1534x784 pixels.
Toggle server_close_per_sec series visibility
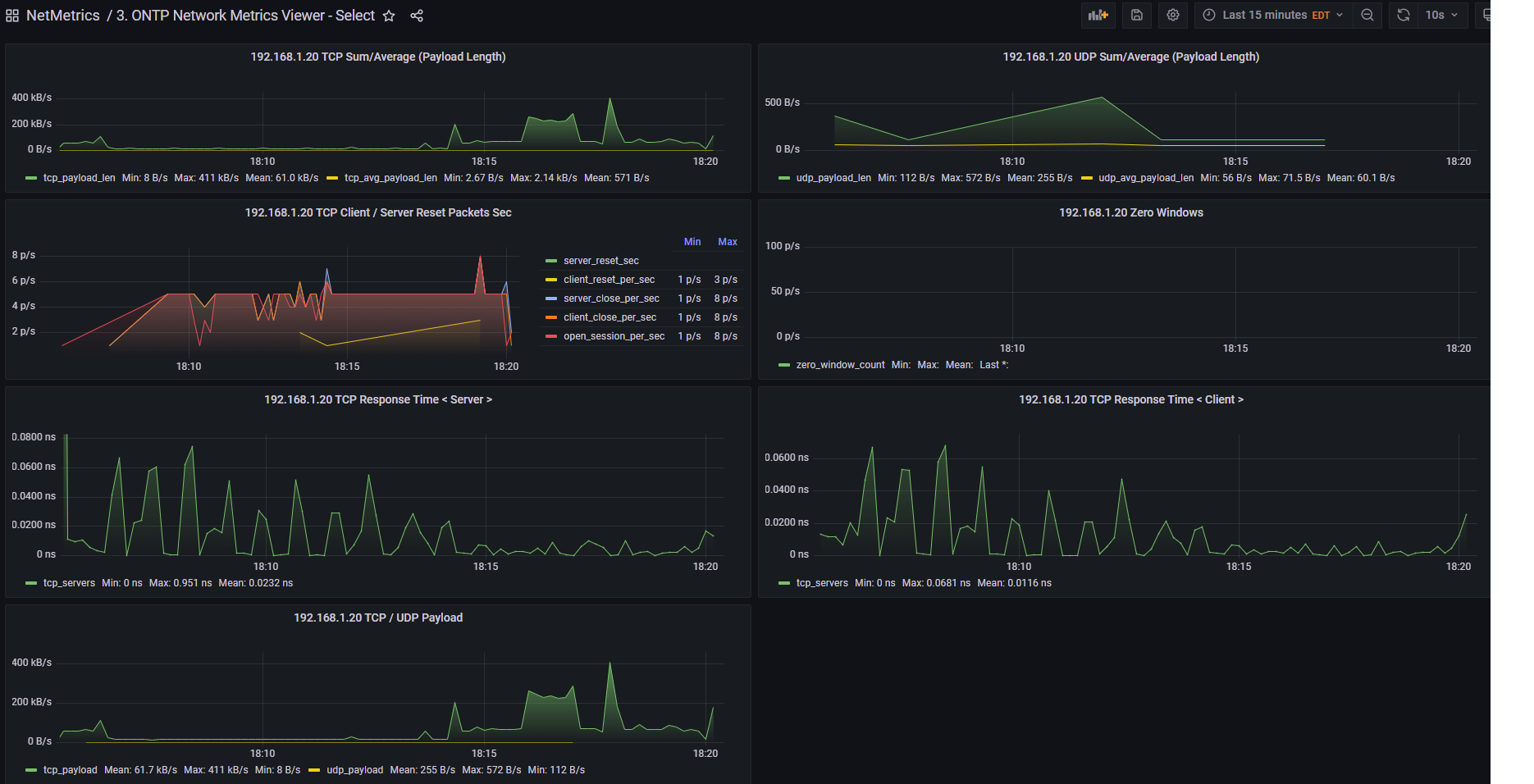pos(611,299)
